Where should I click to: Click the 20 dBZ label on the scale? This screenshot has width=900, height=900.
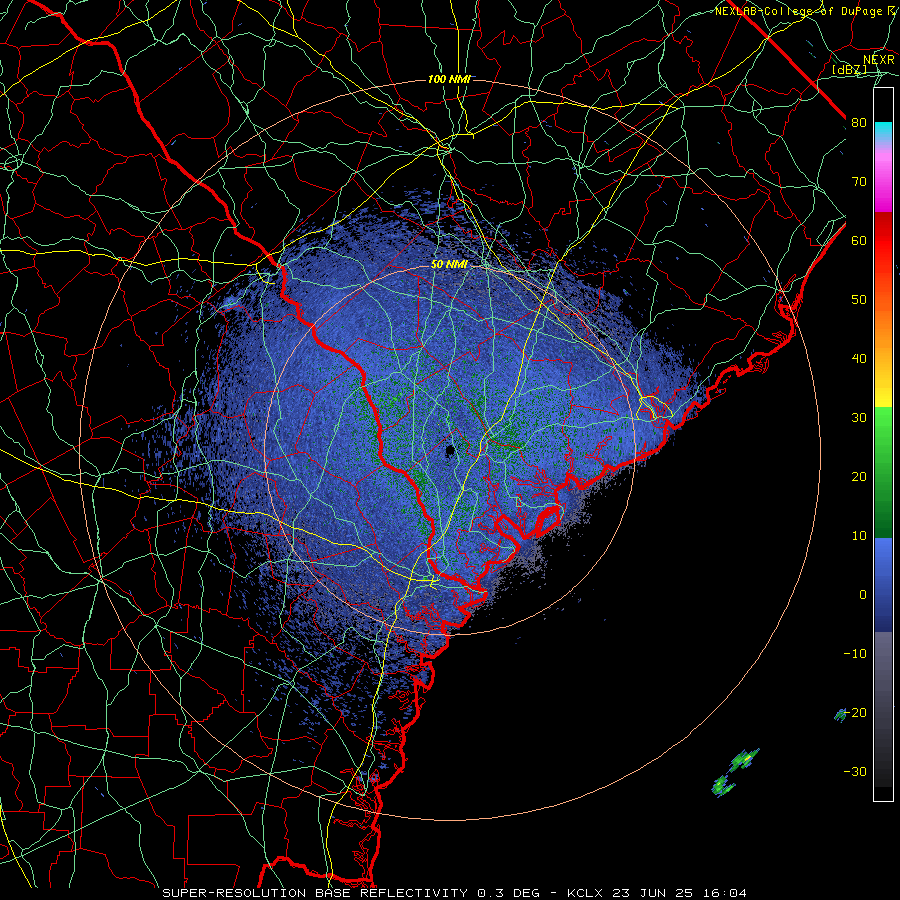(859, 476)
